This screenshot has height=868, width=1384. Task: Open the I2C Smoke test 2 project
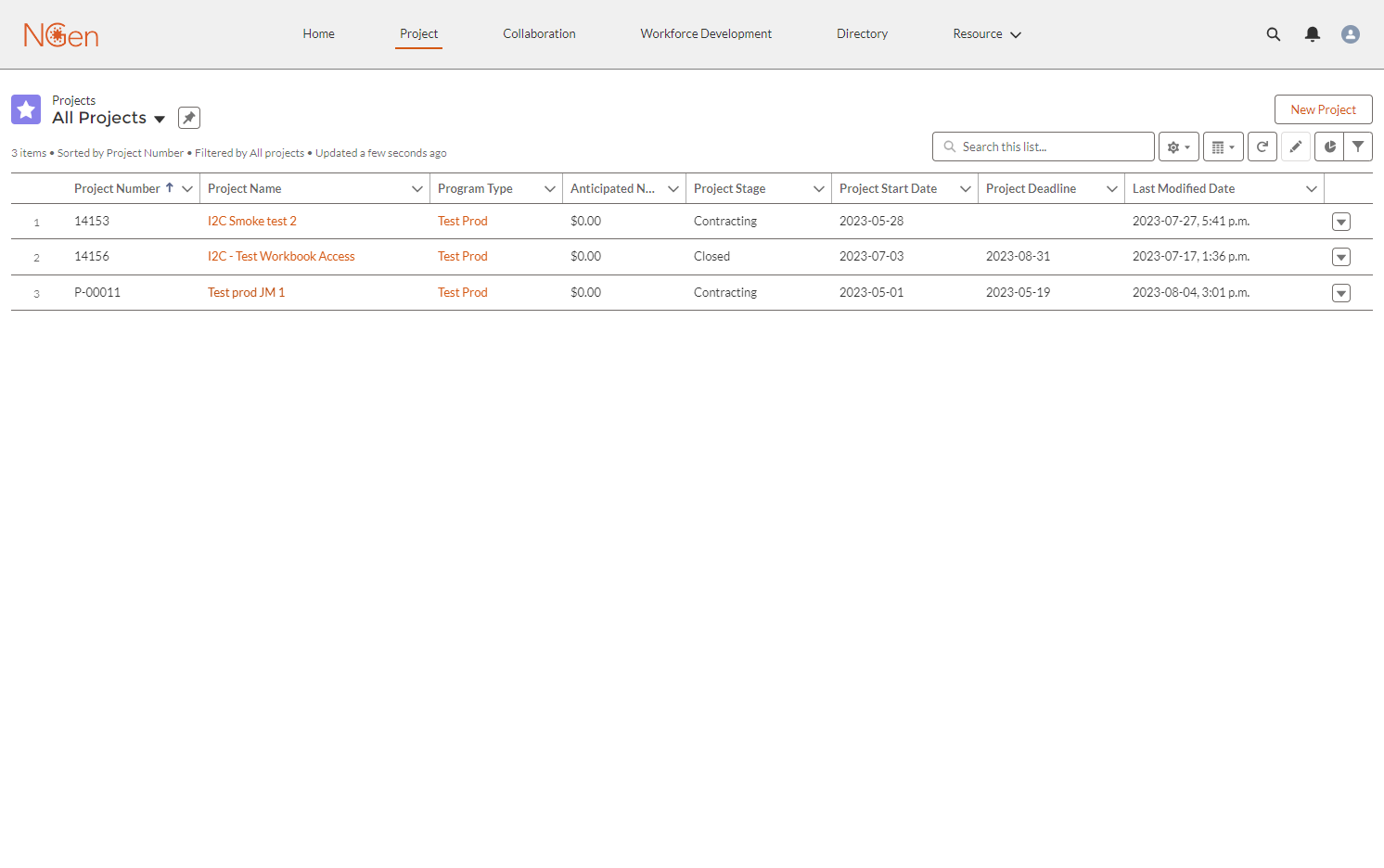[252, 222]
